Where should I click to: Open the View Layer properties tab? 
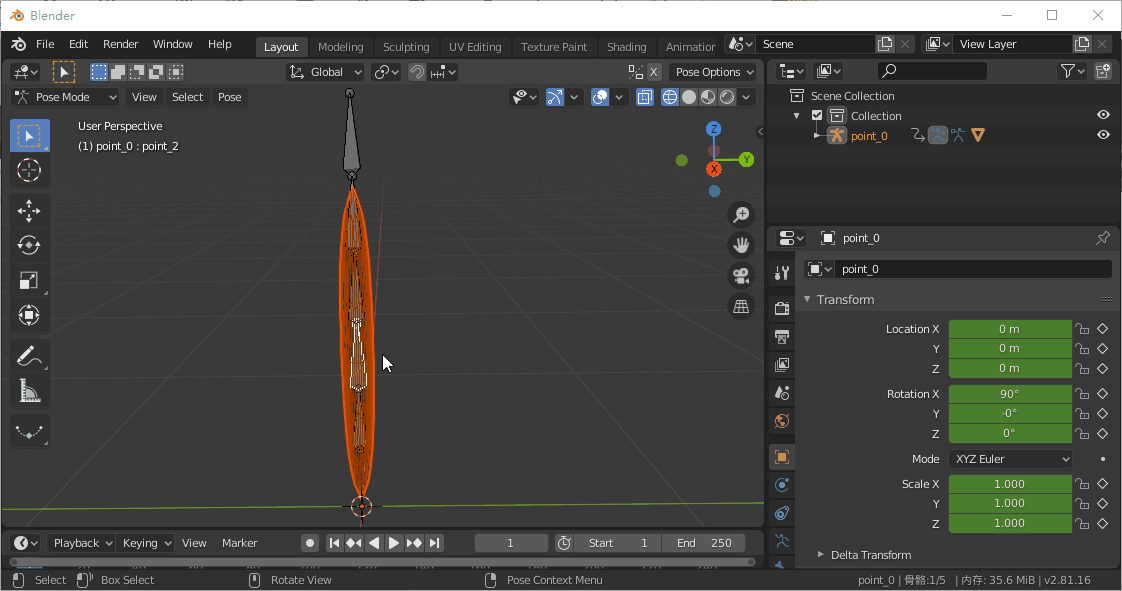782,365
